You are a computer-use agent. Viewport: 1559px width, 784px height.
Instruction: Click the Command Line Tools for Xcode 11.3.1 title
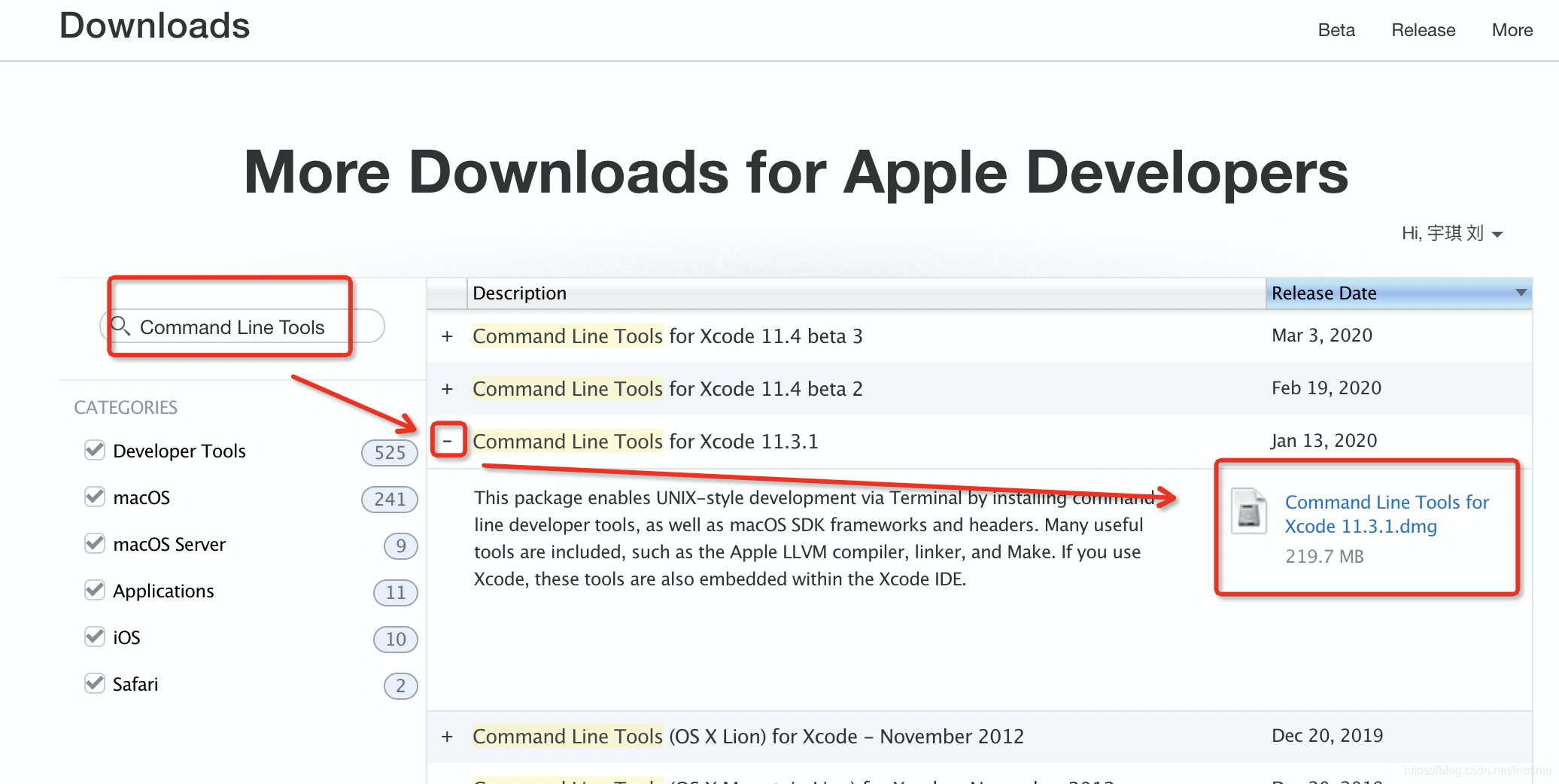pos(645,442)
